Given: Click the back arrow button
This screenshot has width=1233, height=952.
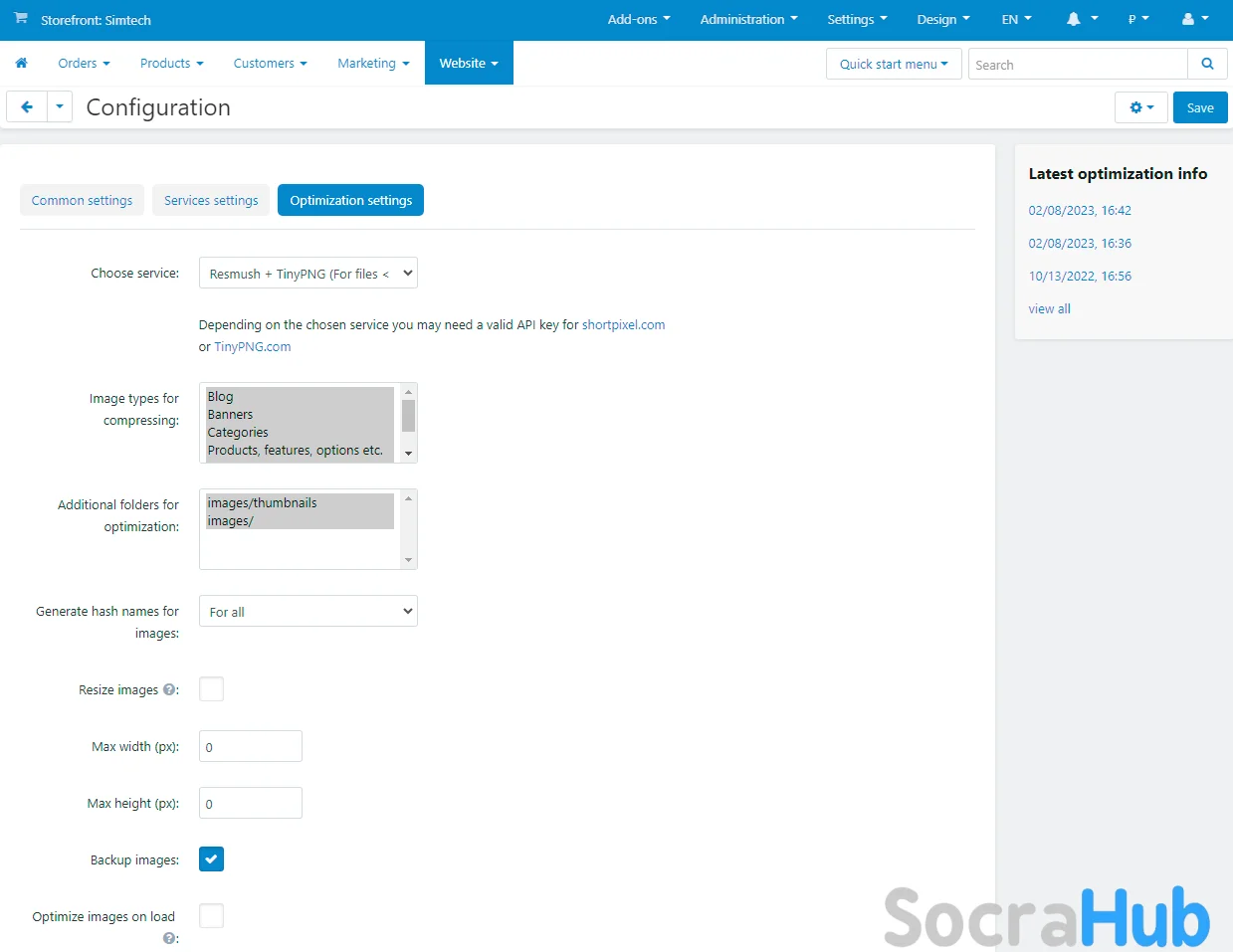Looking at the screenshot, I should click(27, 107).
